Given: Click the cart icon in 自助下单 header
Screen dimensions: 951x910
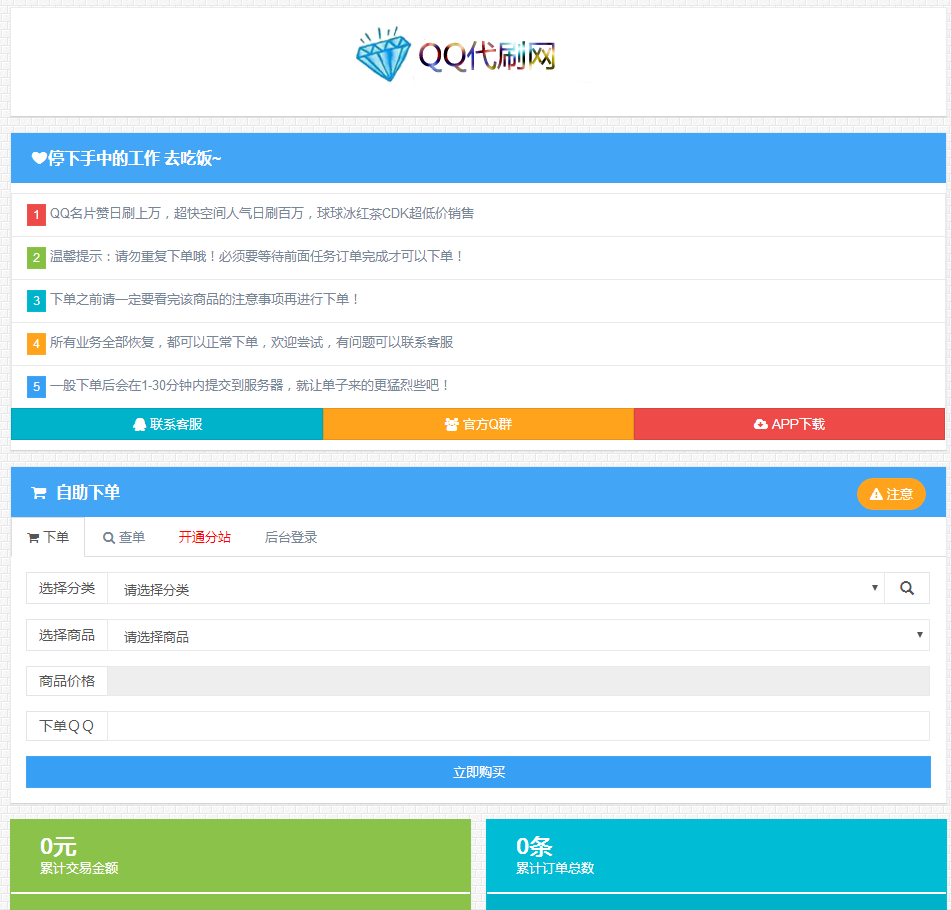Looking at the screenshot, I should pyautogui.click(x=38, y=492).
